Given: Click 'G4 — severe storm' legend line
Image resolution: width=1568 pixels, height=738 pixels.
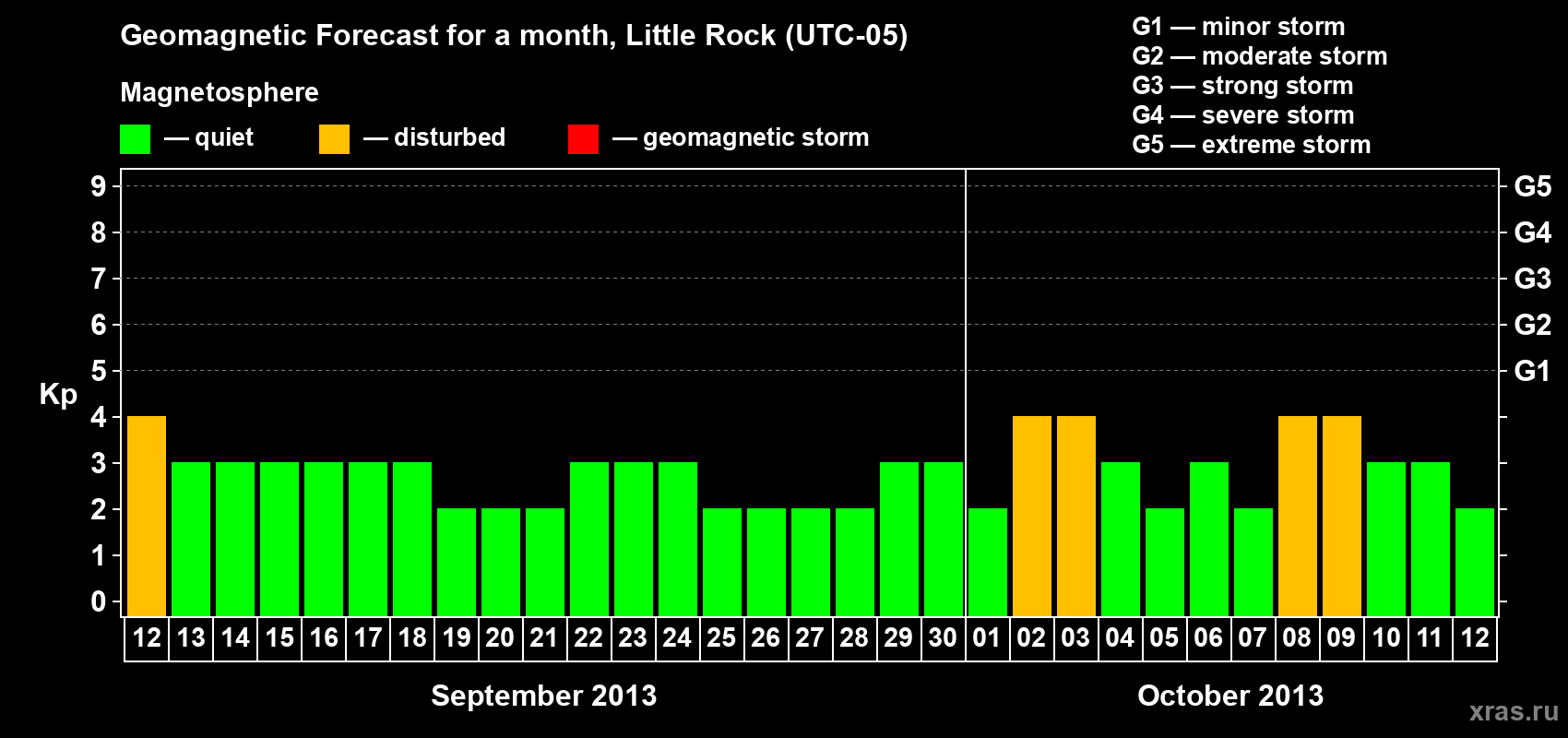Looking at the screenshot, I should pyautogui.click(x=1243, y=115).
